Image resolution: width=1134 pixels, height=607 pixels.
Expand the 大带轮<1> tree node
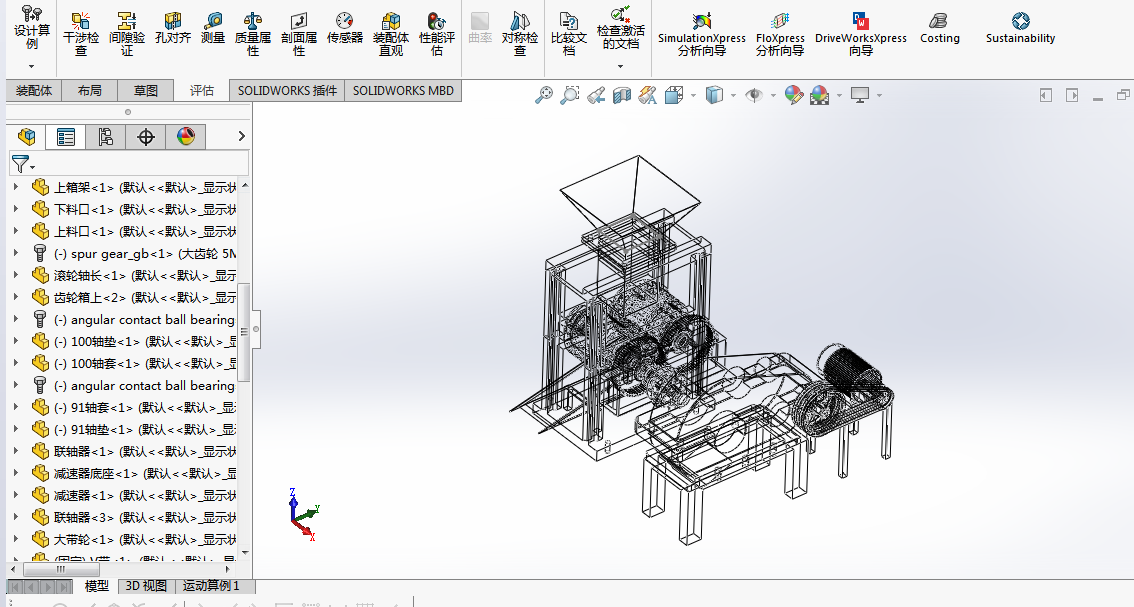(16, 540)
